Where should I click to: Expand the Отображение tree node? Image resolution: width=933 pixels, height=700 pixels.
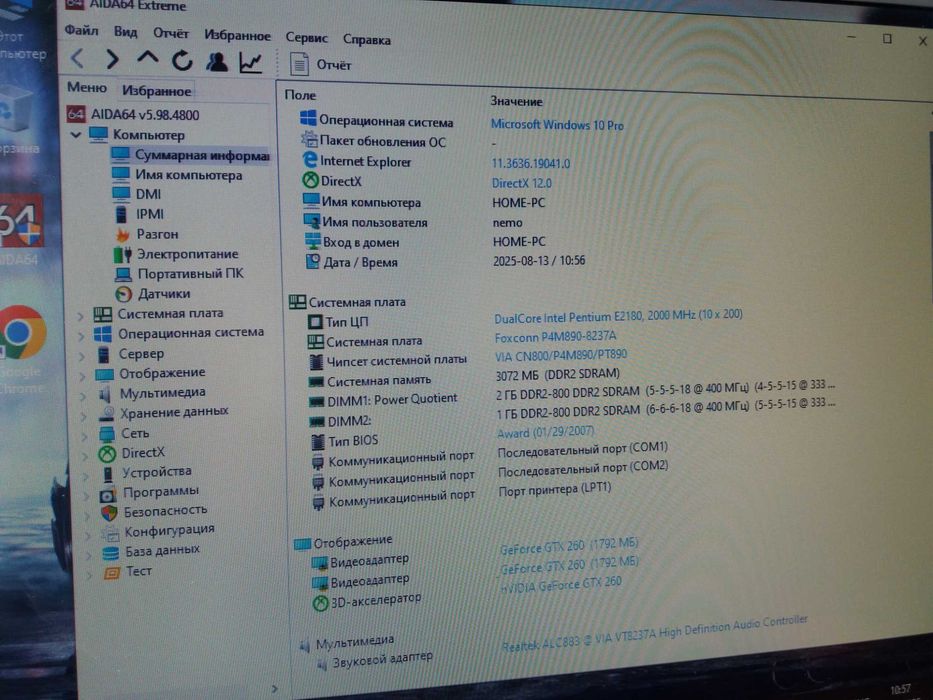(x=83, y=376)
